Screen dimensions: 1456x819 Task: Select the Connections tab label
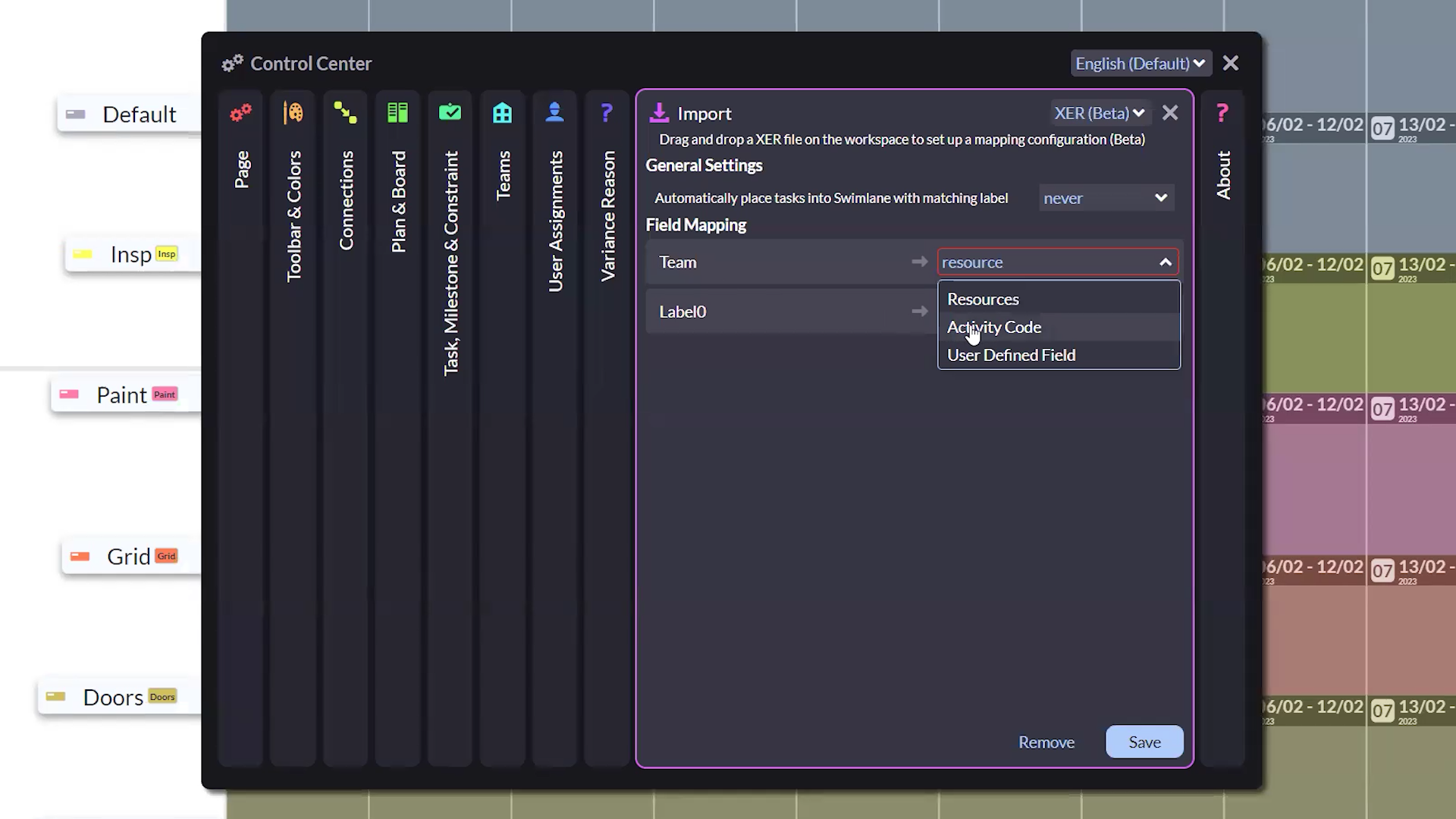click(x=346, y=200)
